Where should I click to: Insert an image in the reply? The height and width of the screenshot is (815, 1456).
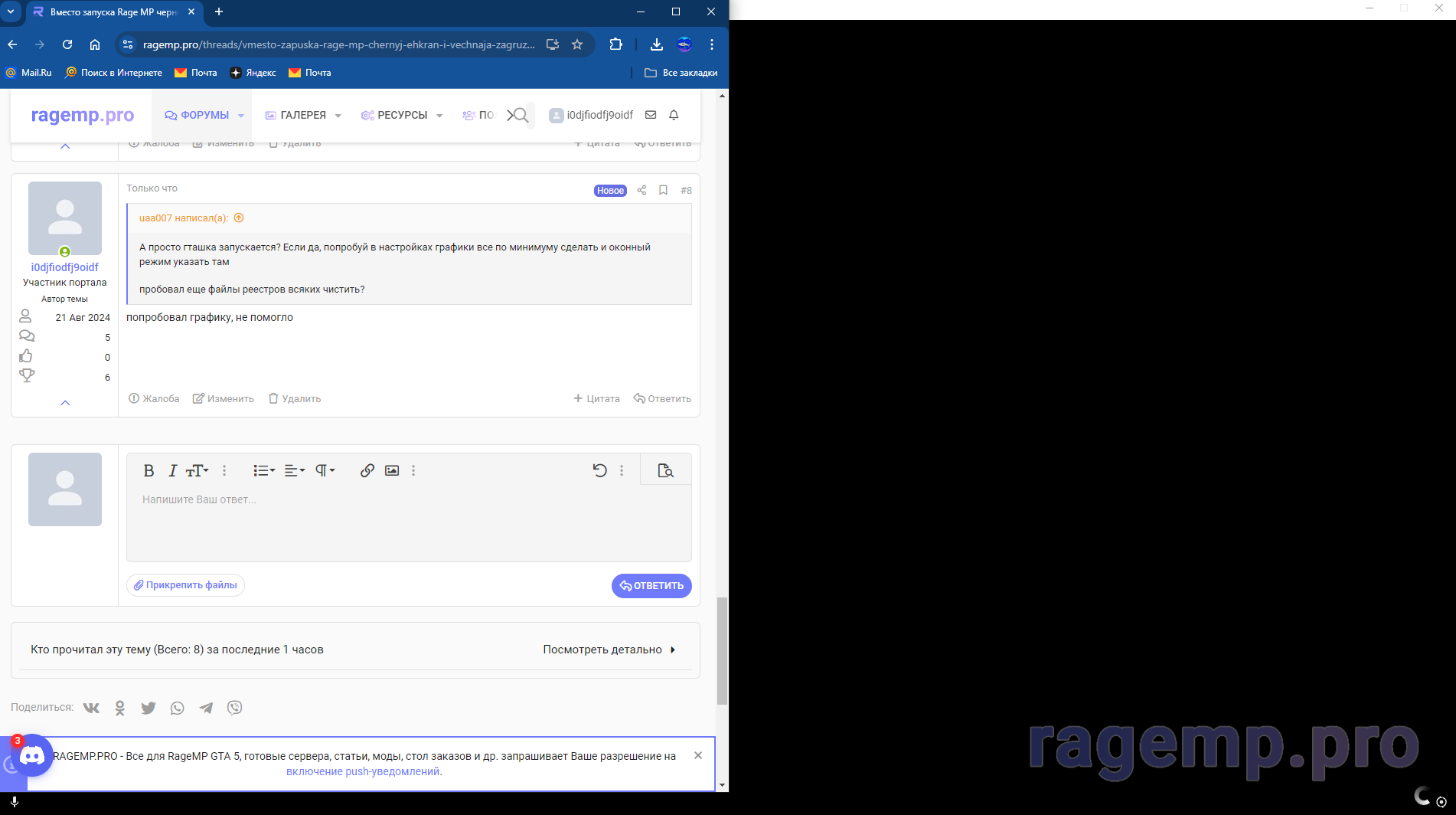(392, 470)
